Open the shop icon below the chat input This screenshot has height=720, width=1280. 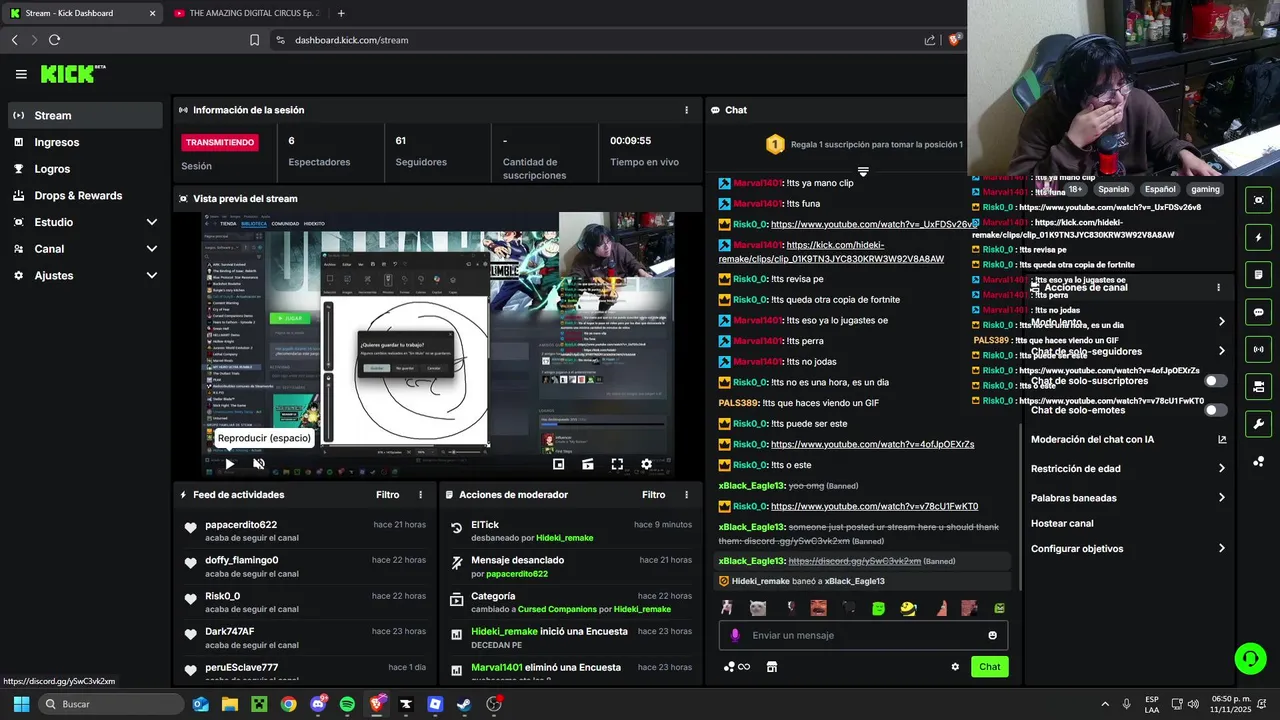tap(772, 667)
